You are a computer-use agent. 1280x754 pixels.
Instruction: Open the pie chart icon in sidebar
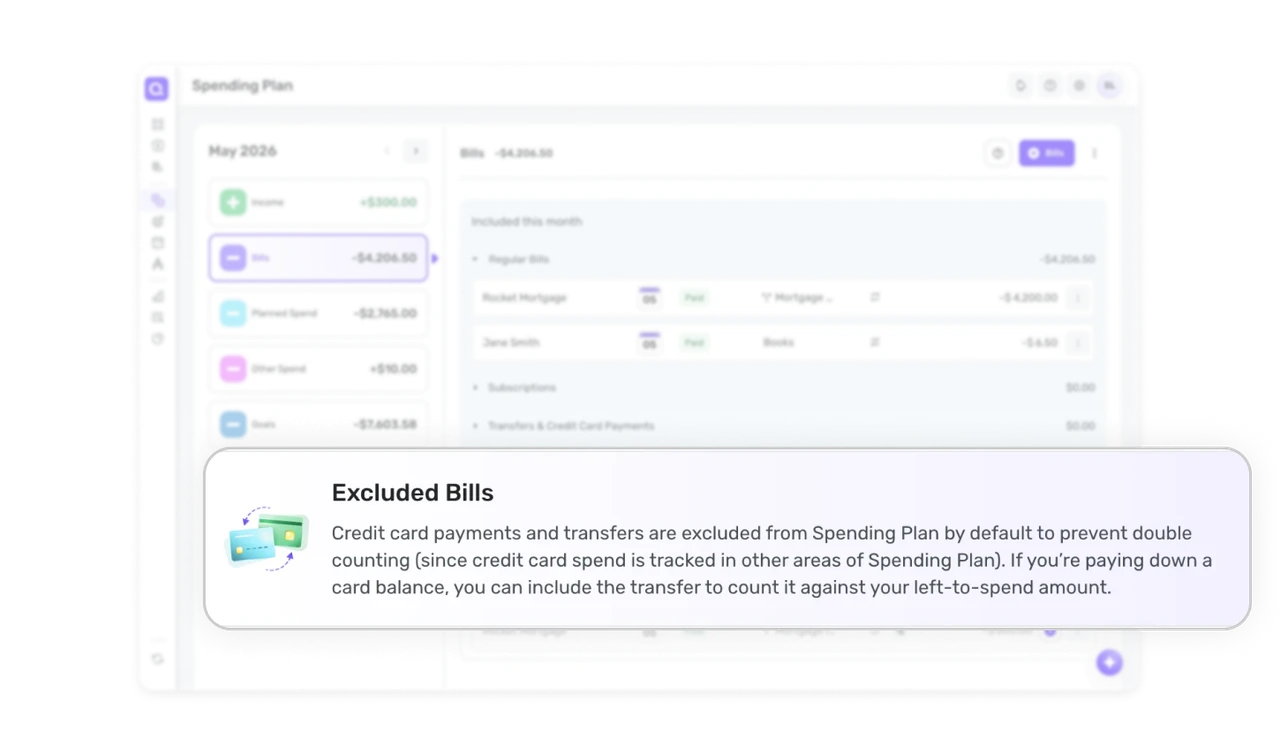[158, 339]
